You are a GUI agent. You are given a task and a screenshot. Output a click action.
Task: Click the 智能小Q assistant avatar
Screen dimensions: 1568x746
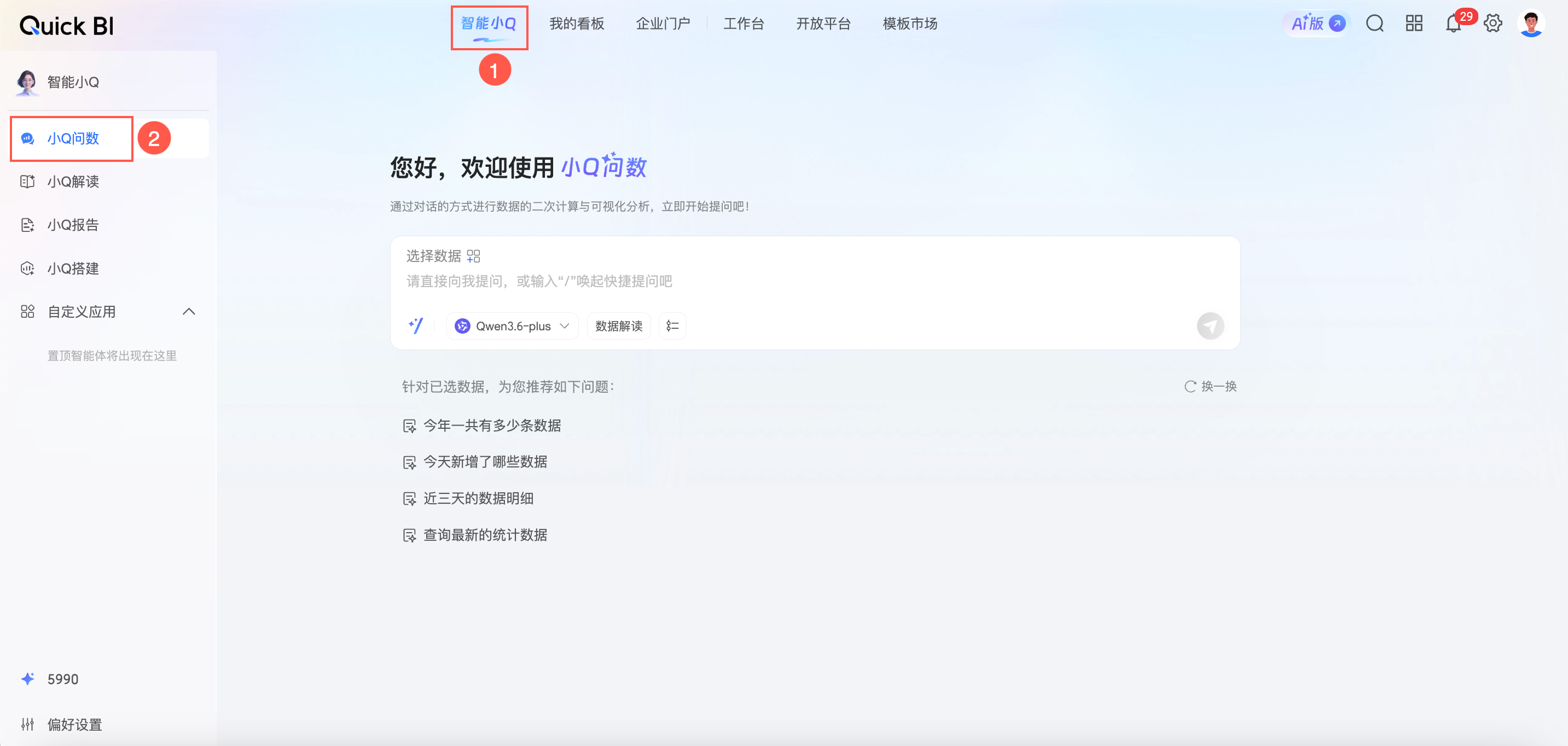pyautogui.click(x=27, y=82)
